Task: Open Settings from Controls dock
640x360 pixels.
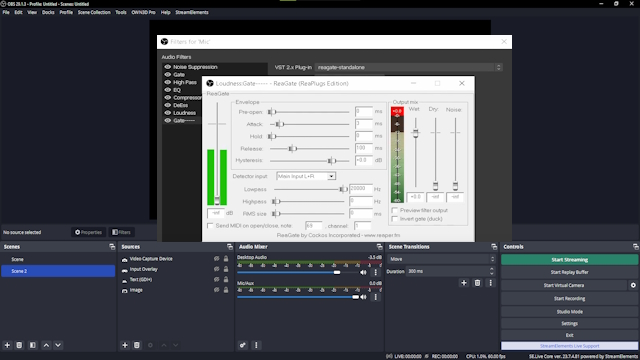Action: click(x=569, y=323)
